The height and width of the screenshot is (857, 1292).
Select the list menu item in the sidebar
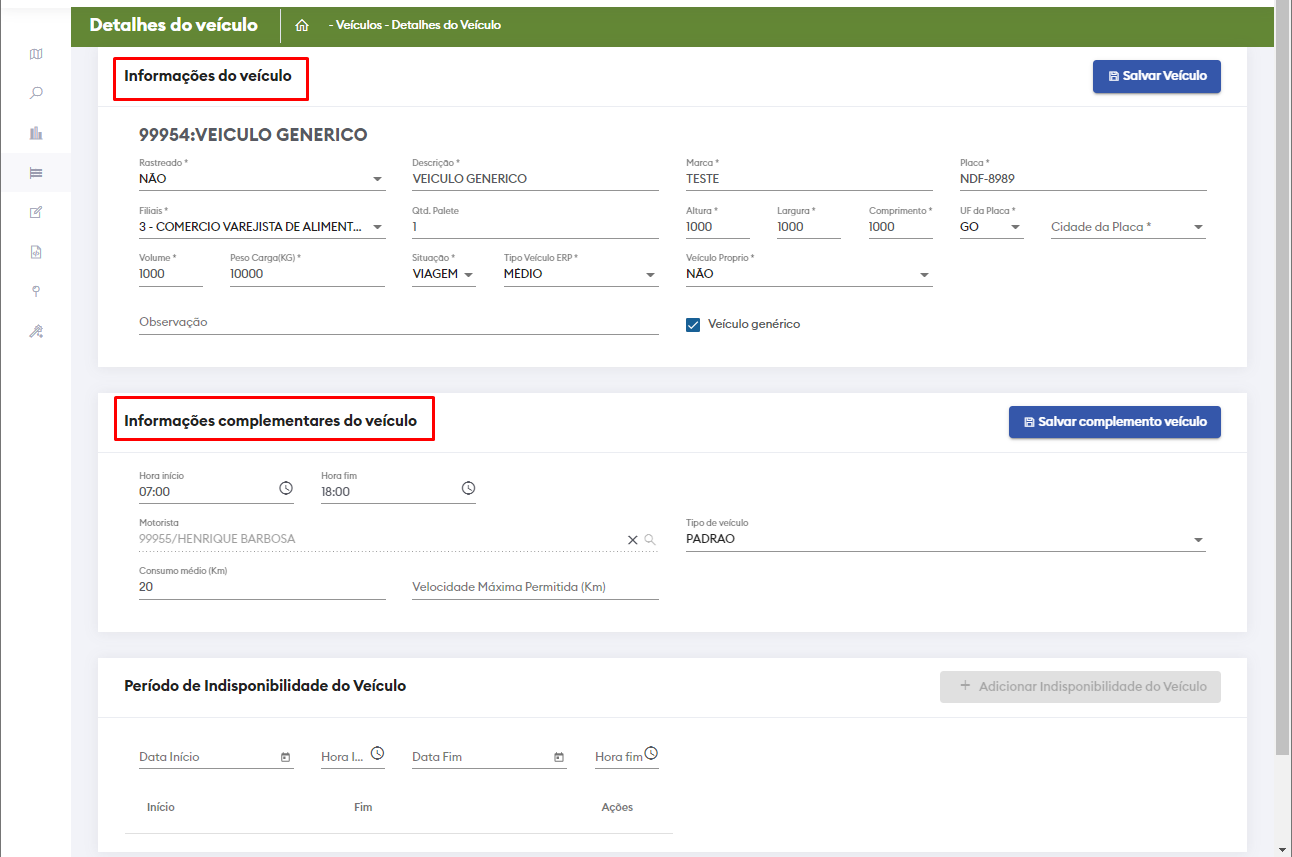click(36, 173)
